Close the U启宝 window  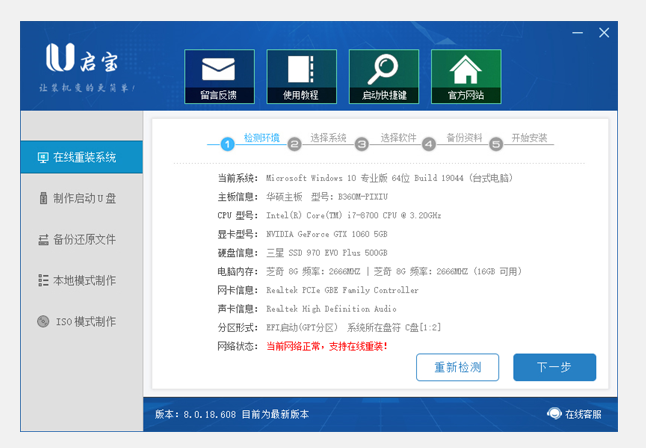click(x=604, y=33)
